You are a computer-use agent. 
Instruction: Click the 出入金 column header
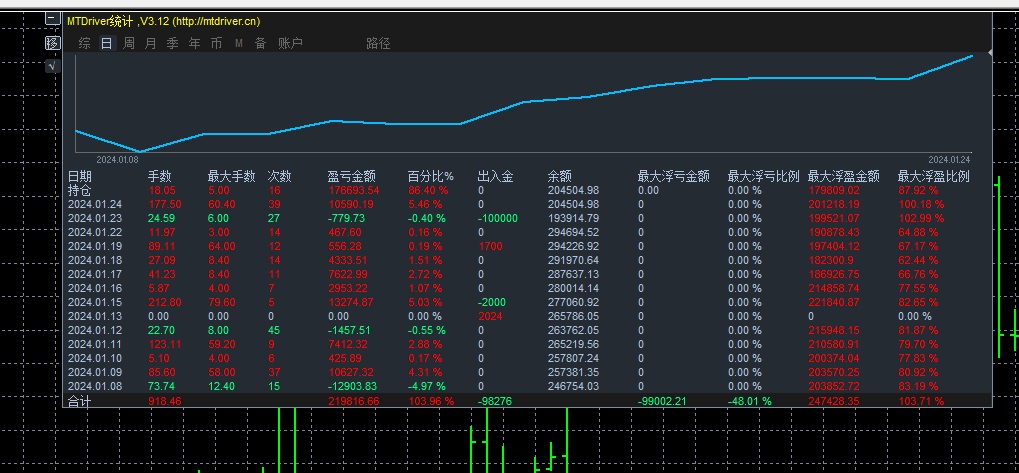point(496,177)
